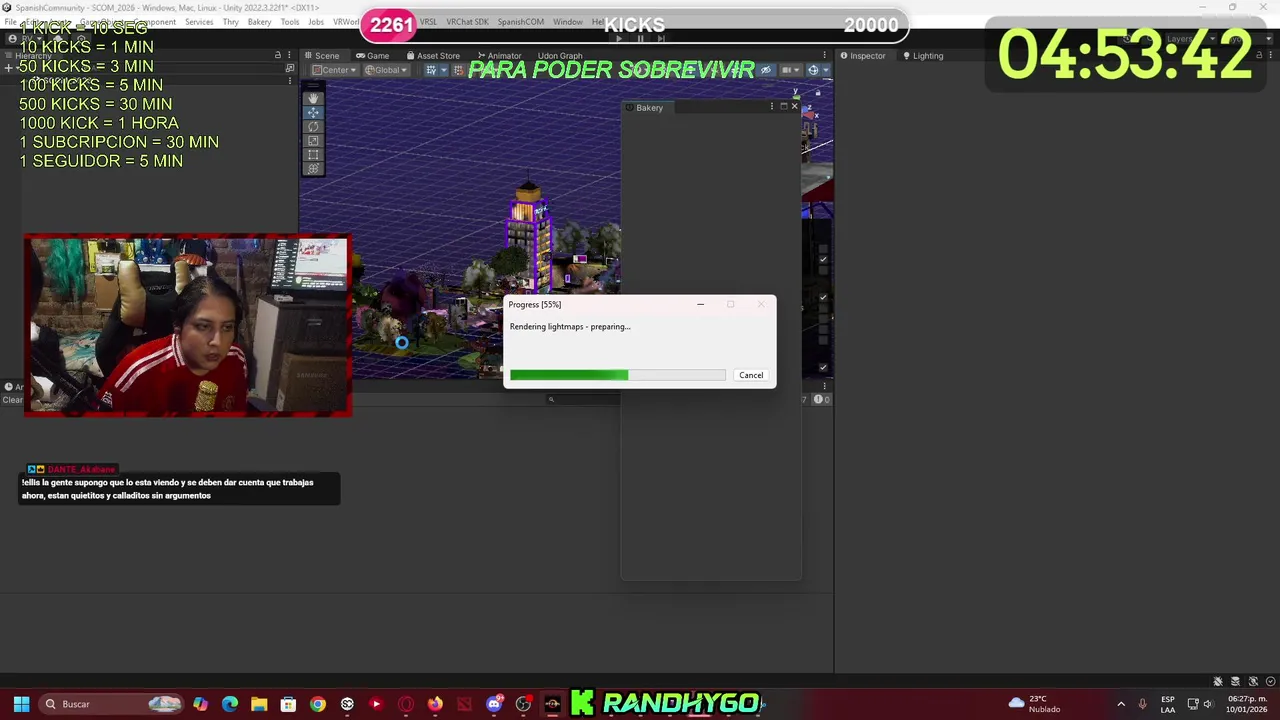Open Discord from taskbar
The height and width of the screenshot is (720, 1280).
point(494,704)
